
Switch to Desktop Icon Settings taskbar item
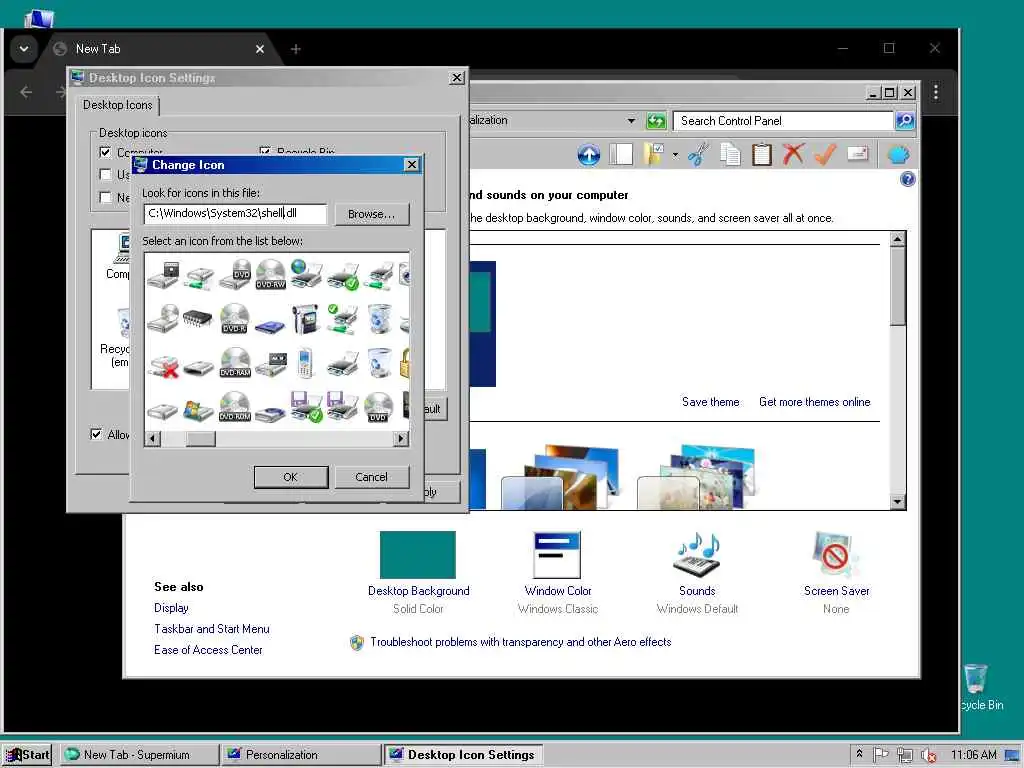[x=463, y=755]
